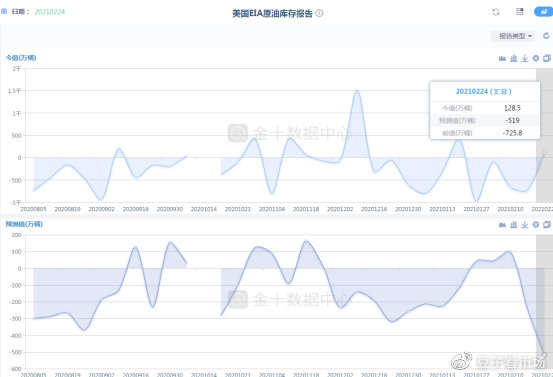Click the 美国EIA原油库存报告 title text
Viewport: 553px width, 377px height.
coord(272,13)
